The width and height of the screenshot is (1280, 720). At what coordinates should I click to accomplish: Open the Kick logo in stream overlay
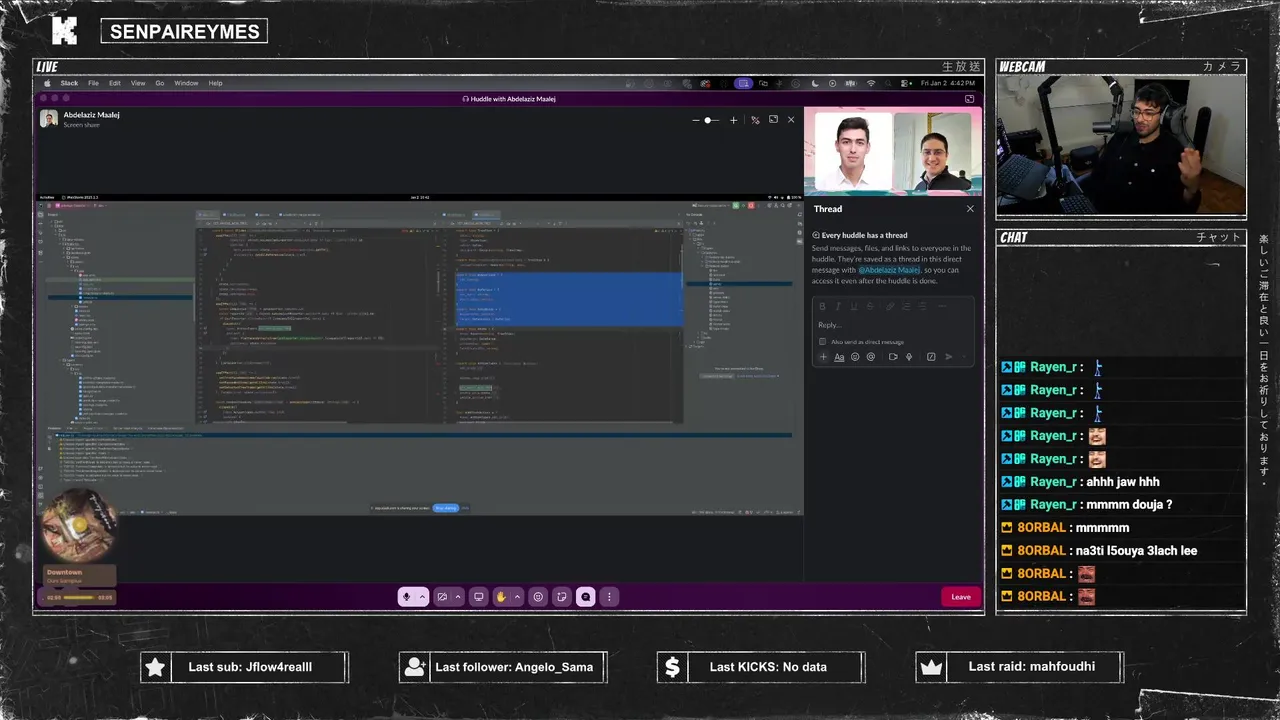(64, 30)
